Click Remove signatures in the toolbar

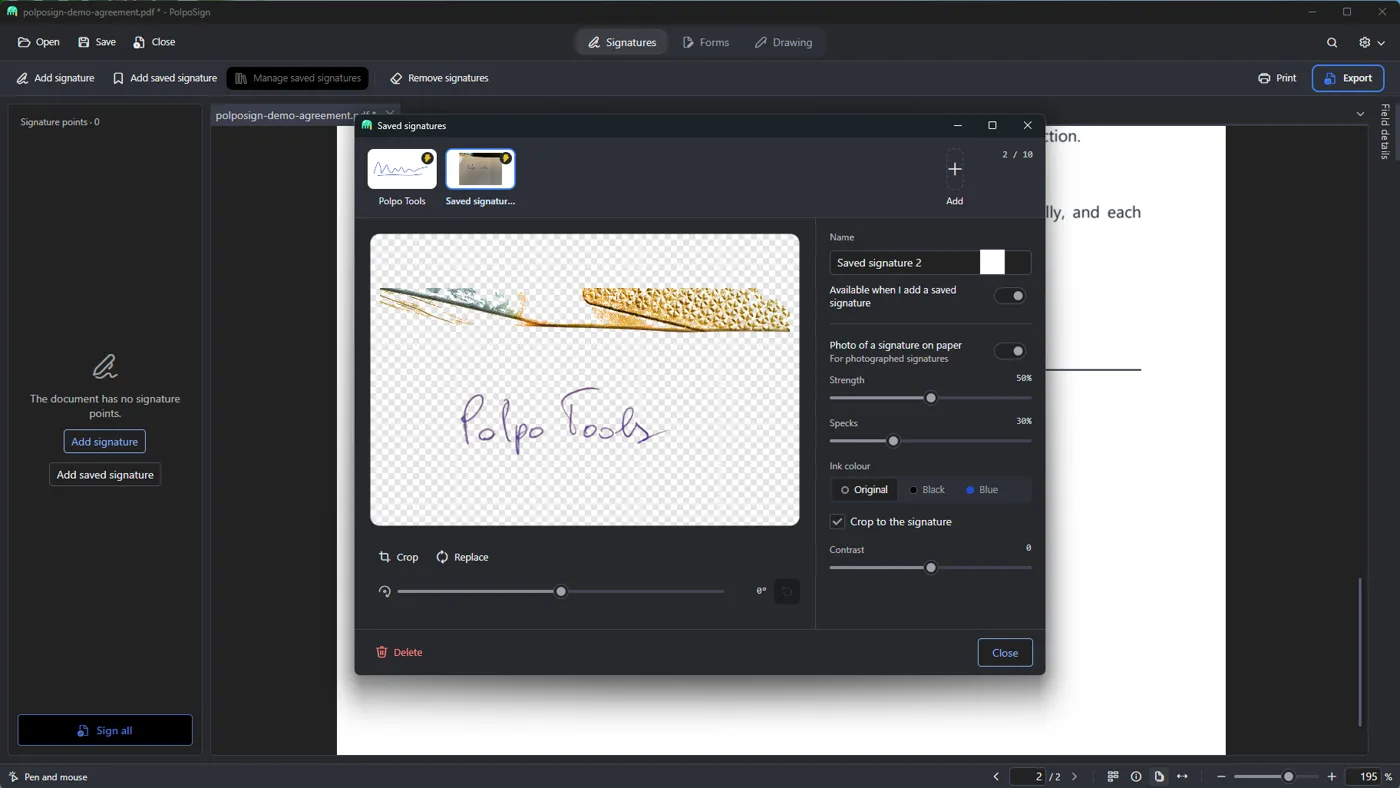[x=439, y=78]
